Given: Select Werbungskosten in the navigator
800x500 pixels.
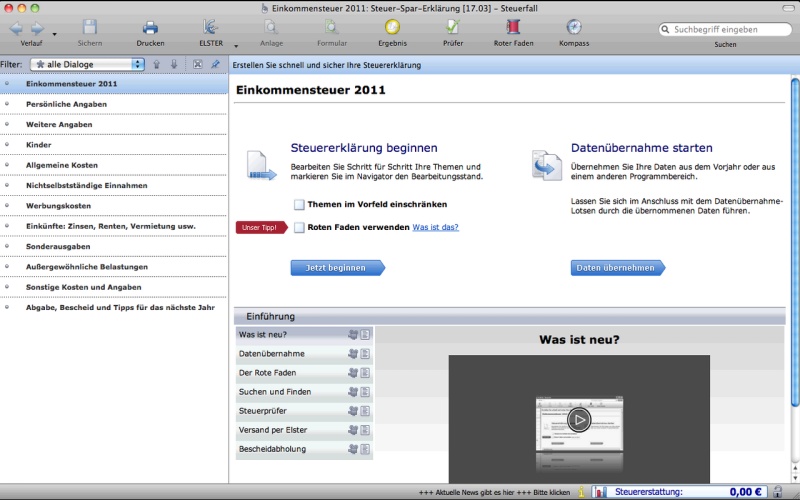Looking at the screenshot, I should click(x=114, y=206).
